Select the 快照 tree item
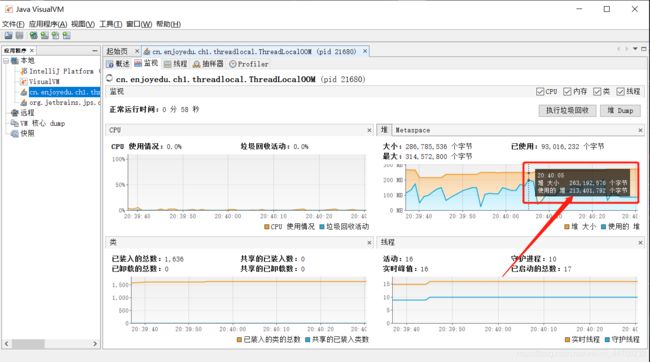Viewport: 650px width, 362px height. 27,133
